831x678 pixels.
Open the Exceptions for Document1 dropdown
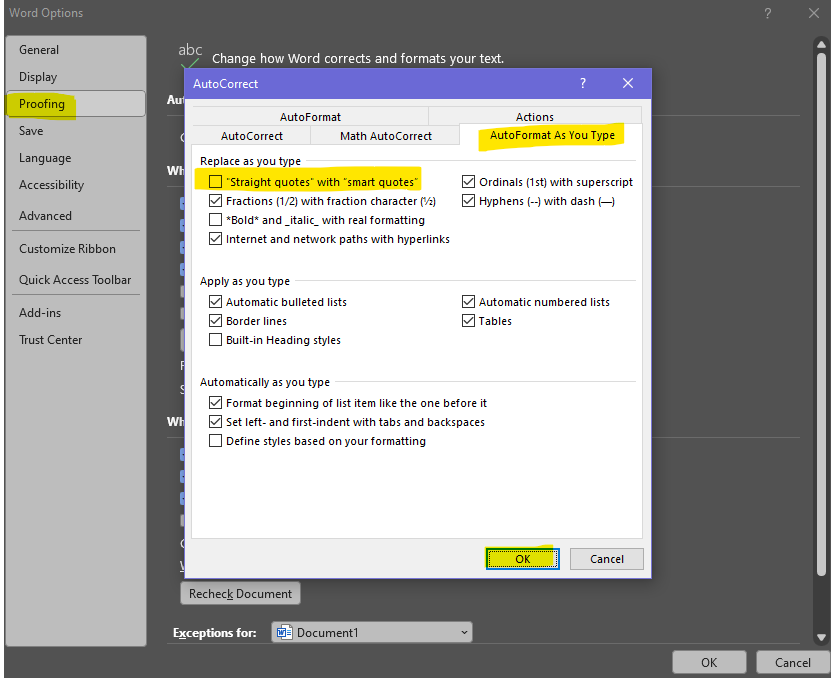(x=372, y=632)
